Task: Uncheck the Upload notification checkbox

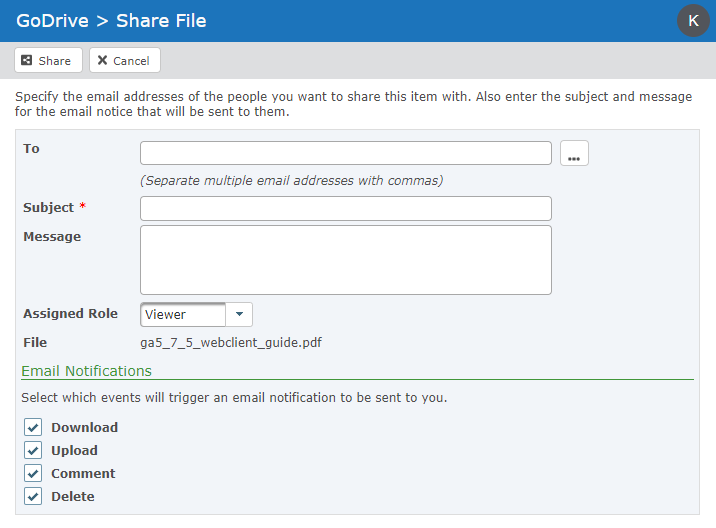Action: (33, 450)
